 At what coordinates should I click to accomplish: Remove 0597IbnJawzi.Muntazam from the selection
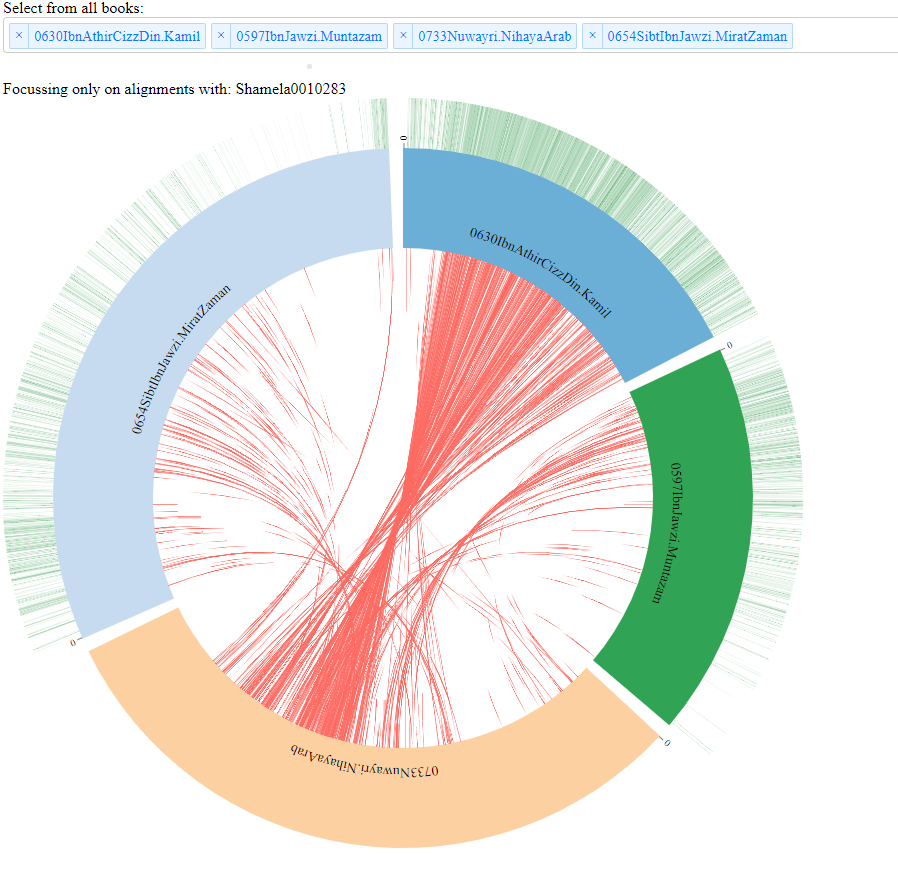220,36
